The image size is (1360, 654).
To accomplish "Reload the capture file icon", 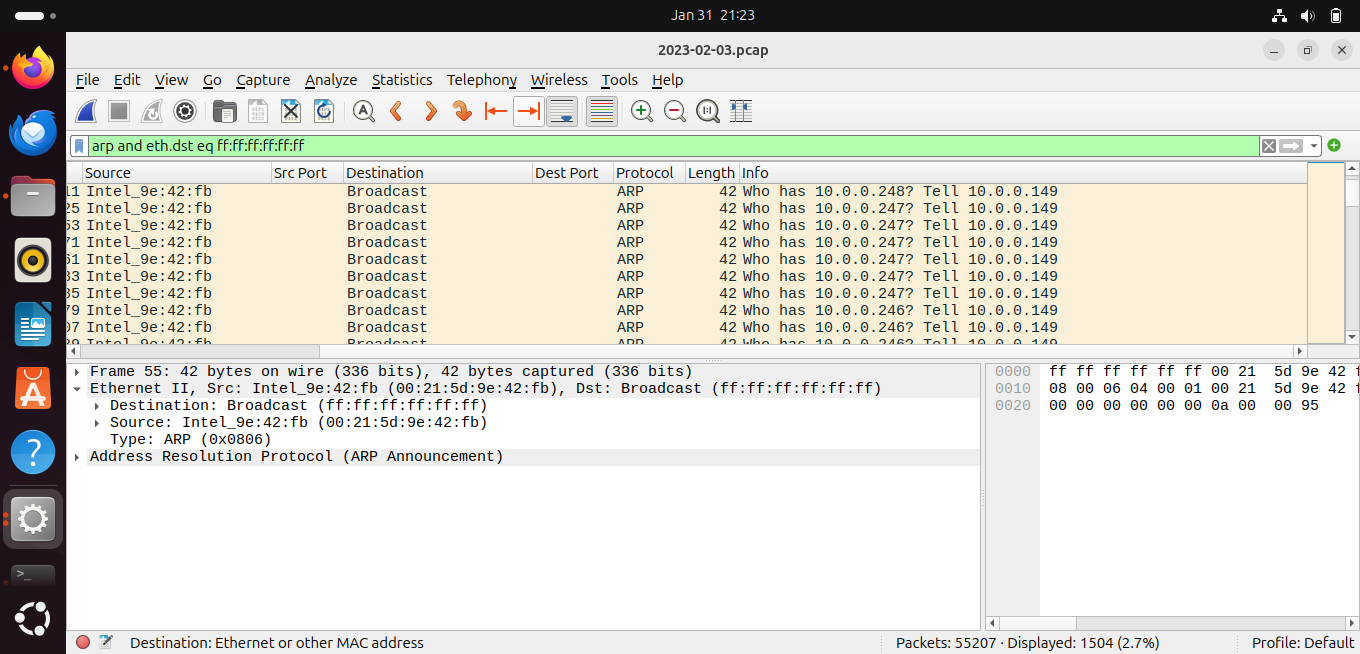I will pos(324,111).
